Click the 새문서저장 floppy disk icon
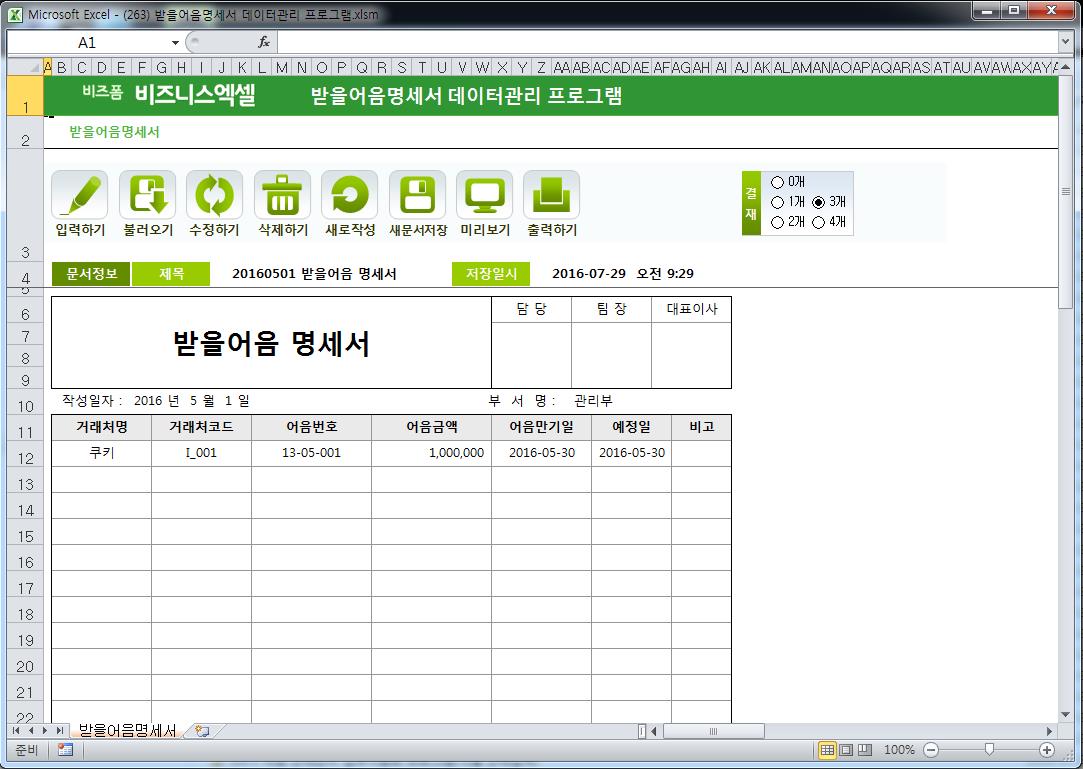Screen dimensions: 1083x769 (417, 195)
